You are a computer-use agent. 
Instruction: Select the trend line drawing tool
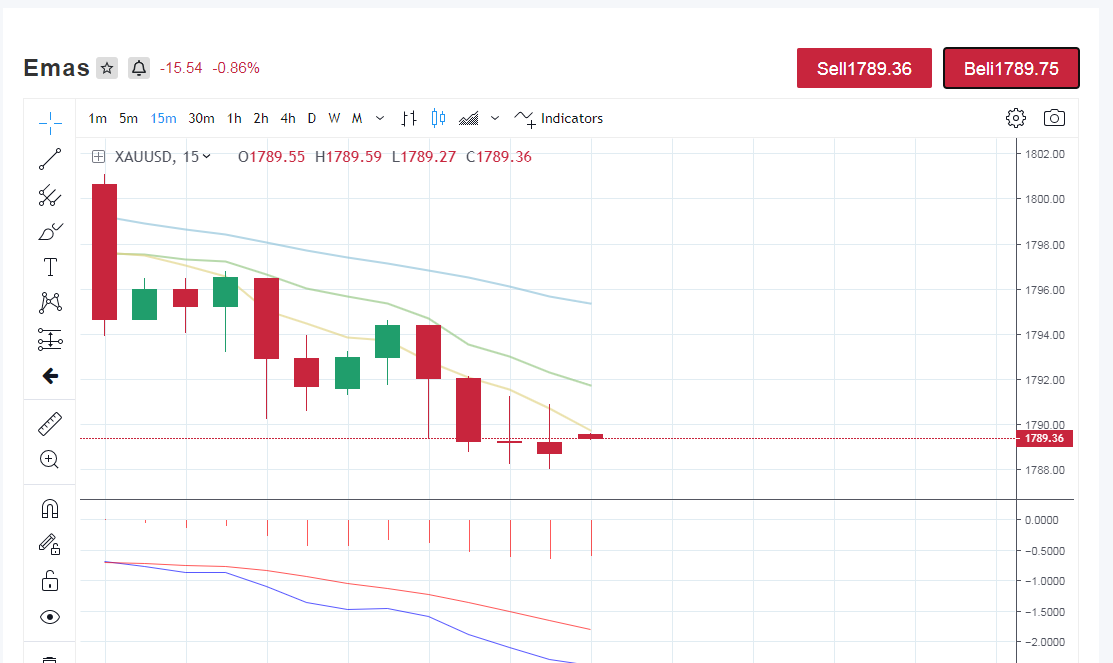(x=50, y=159)
